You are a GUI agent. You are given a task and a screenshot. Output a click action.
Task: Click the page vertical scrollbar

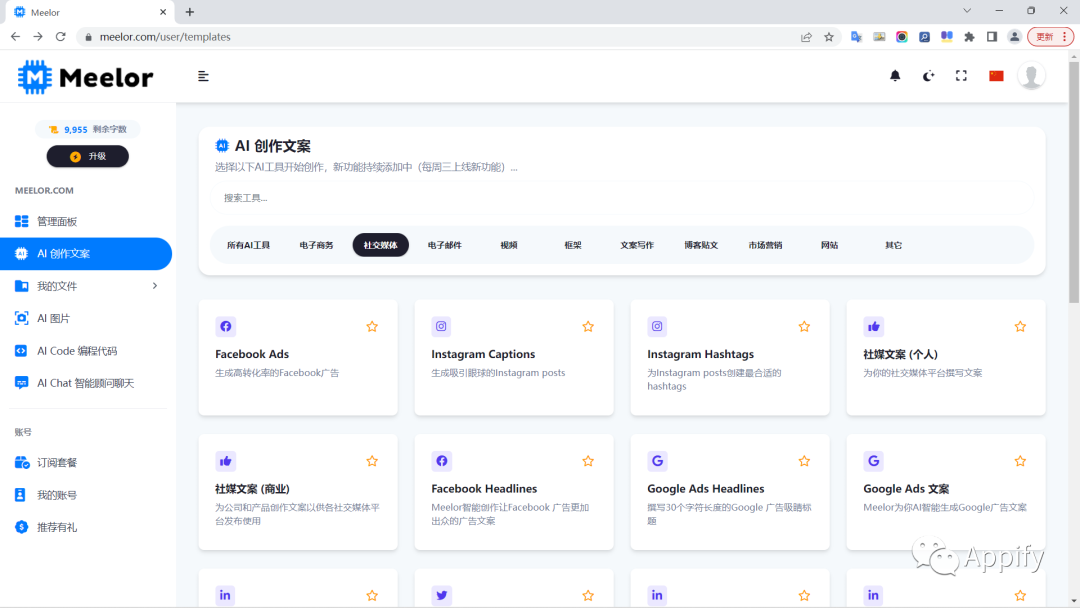[x=1074, y=182]
